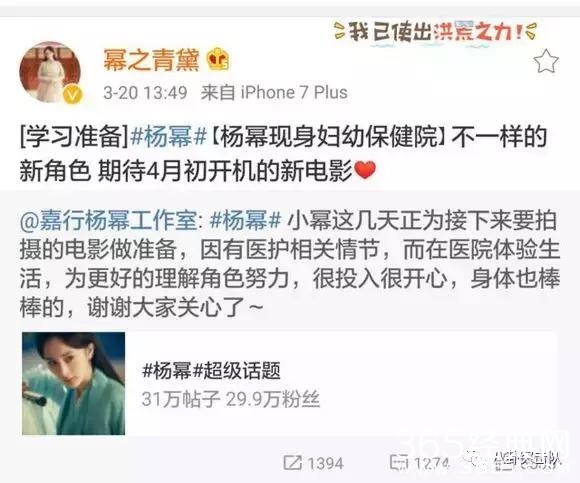
Task: Visit @嘉行杨幂工作室 account link
Action: coord(108,220)
